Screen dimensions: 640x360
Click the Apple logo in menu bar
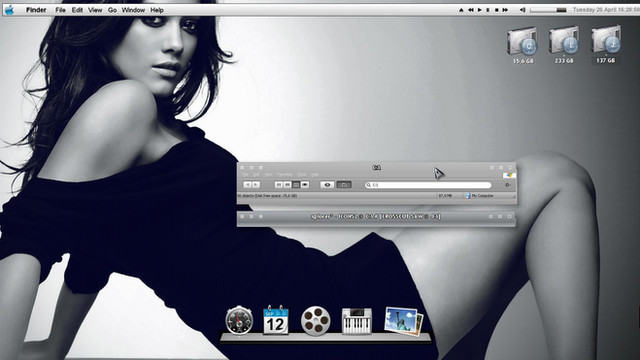tap(9, 10)
